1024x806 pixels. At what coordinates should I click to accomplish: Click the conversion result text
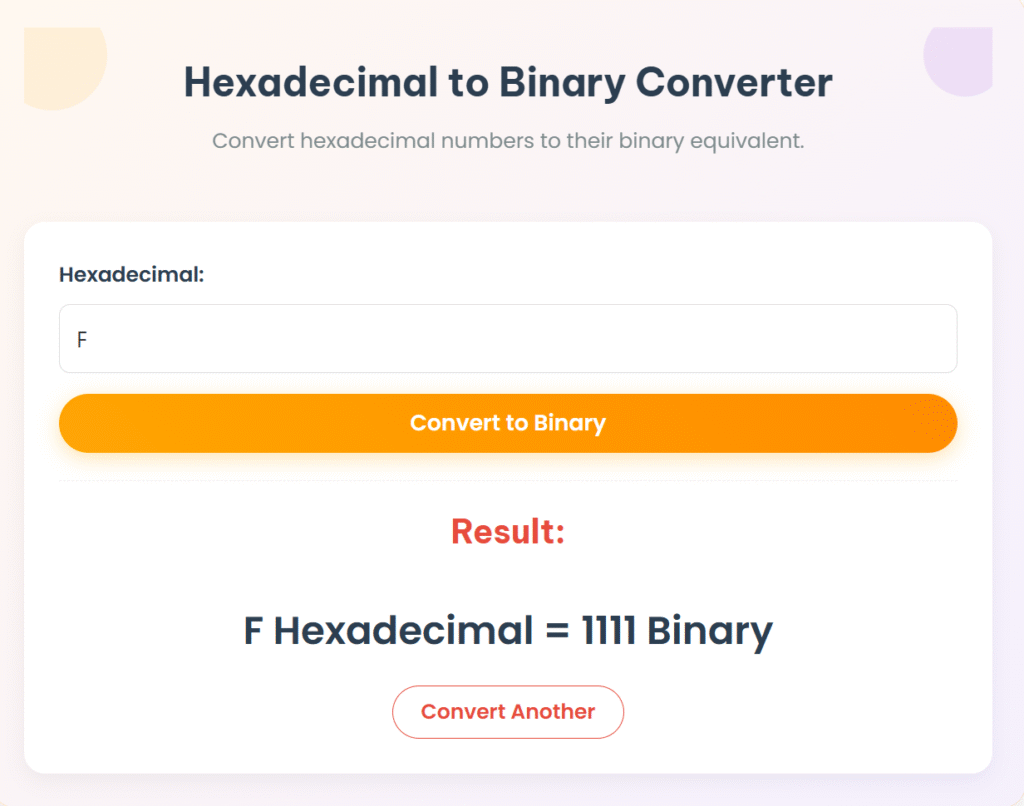(508, 631)
